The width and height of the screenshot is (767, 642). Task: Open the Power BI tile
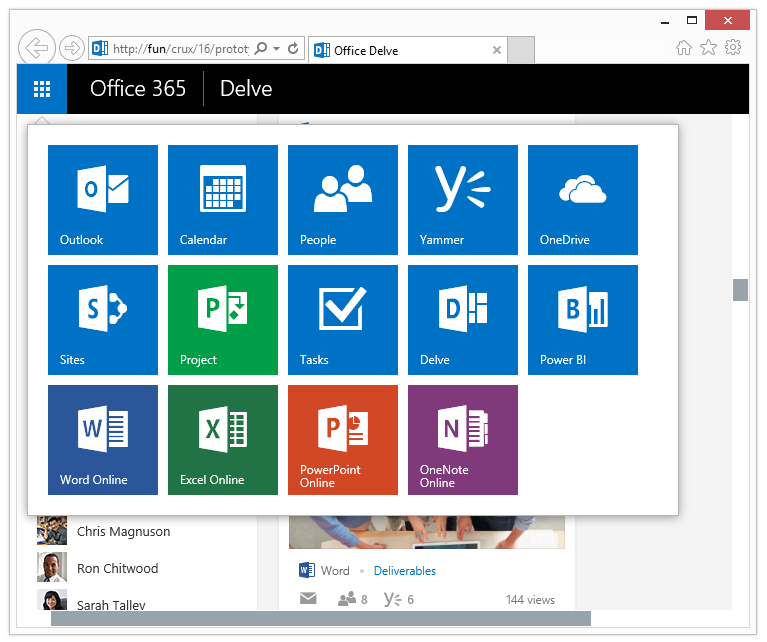(583, 320)
